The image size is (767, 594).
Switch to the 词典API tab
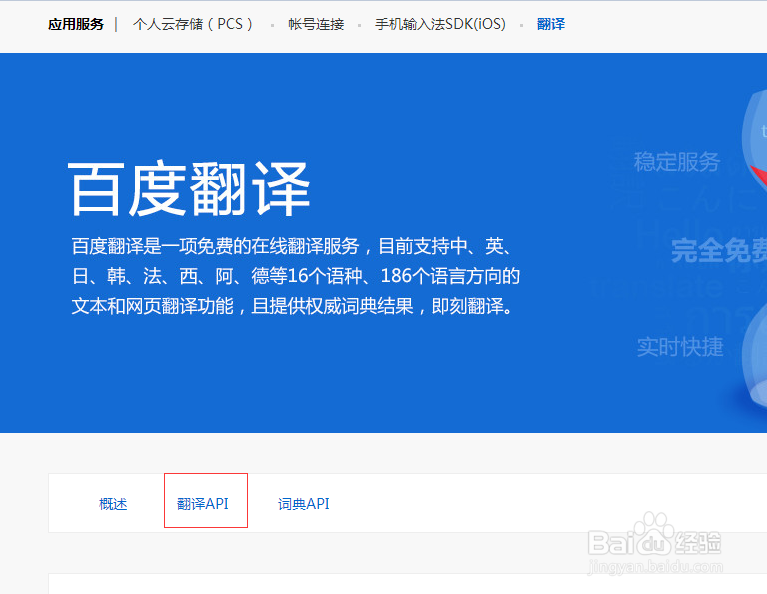click(x=303, y=503)
